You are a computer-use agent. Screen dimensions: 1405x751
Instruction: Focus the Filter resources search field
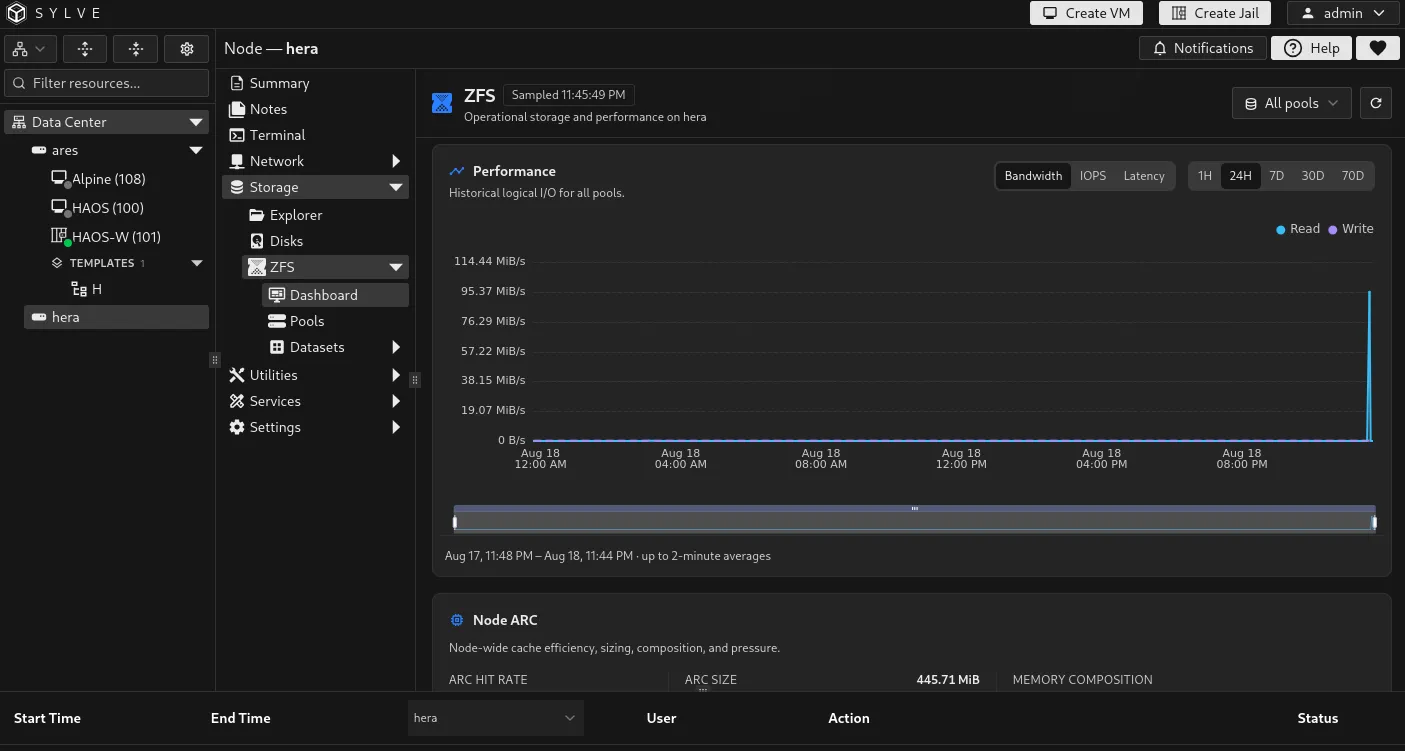107,83
